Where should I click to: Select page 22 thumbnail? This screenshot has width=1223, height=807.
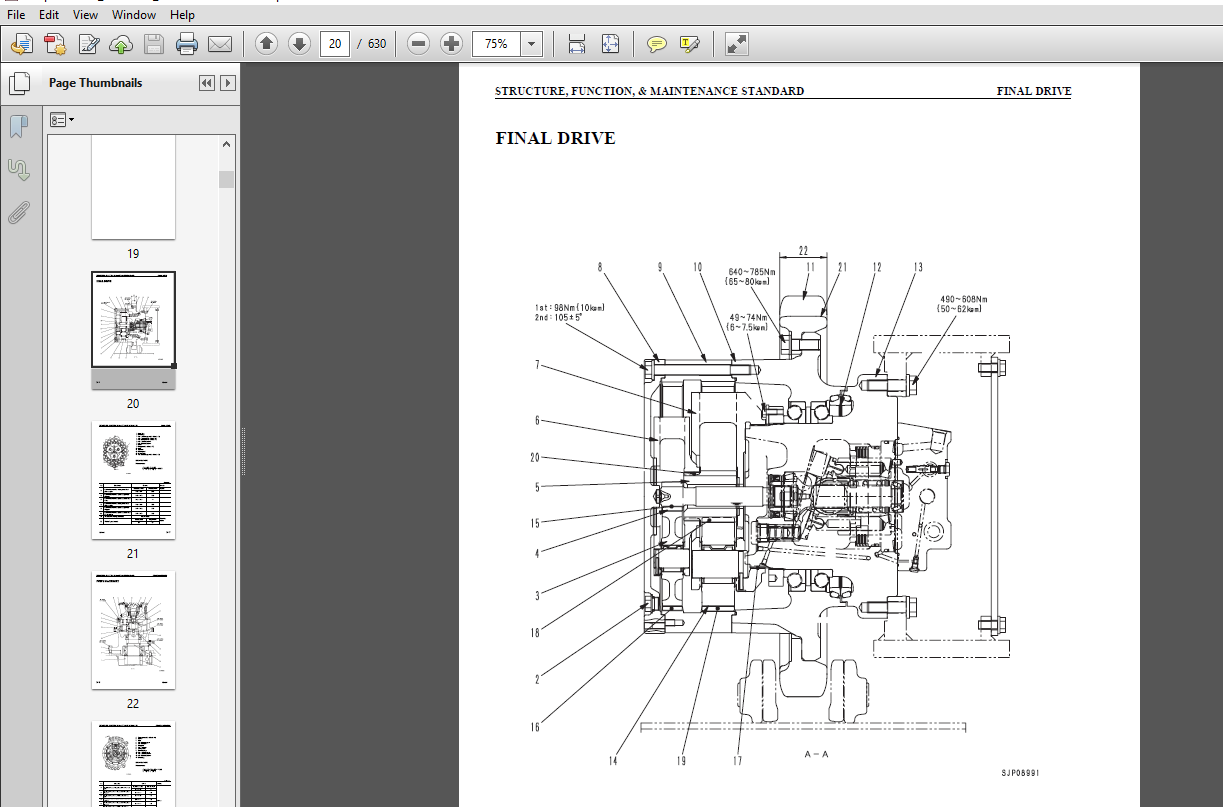(x=133, y=630)
